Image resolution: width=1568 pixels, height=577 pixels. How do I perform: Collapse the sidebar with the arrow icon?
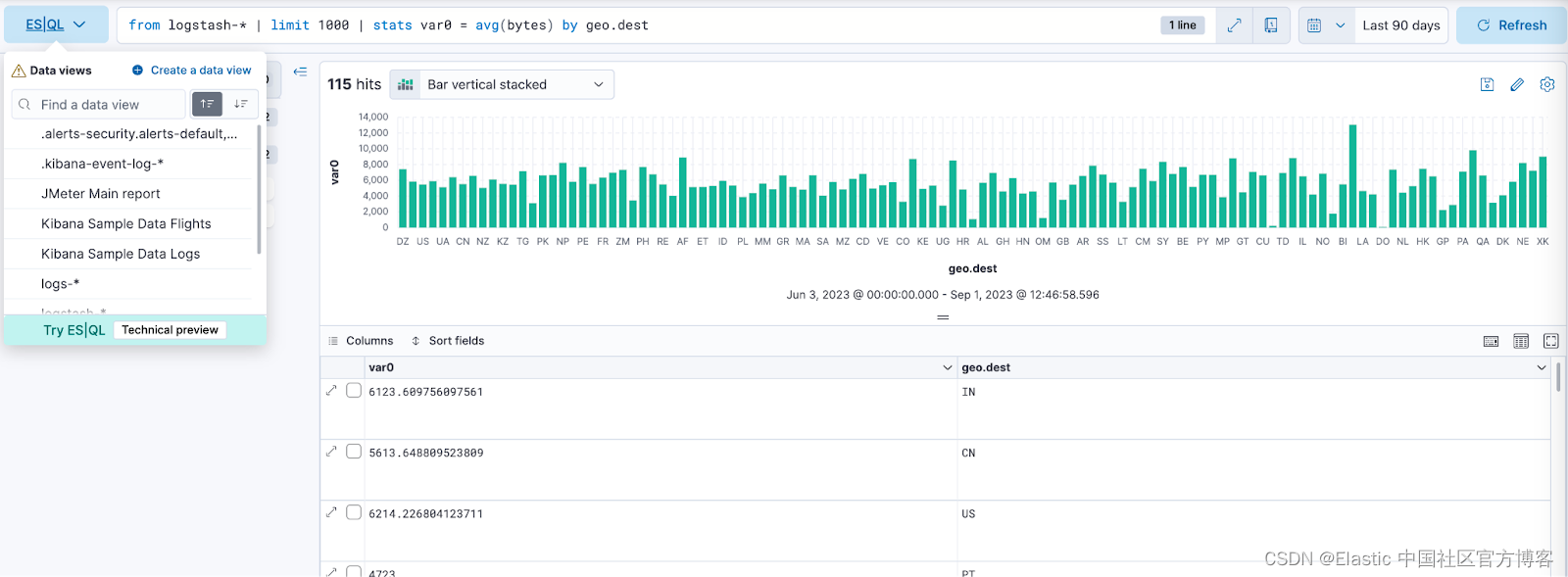click(x=300, y=72)
